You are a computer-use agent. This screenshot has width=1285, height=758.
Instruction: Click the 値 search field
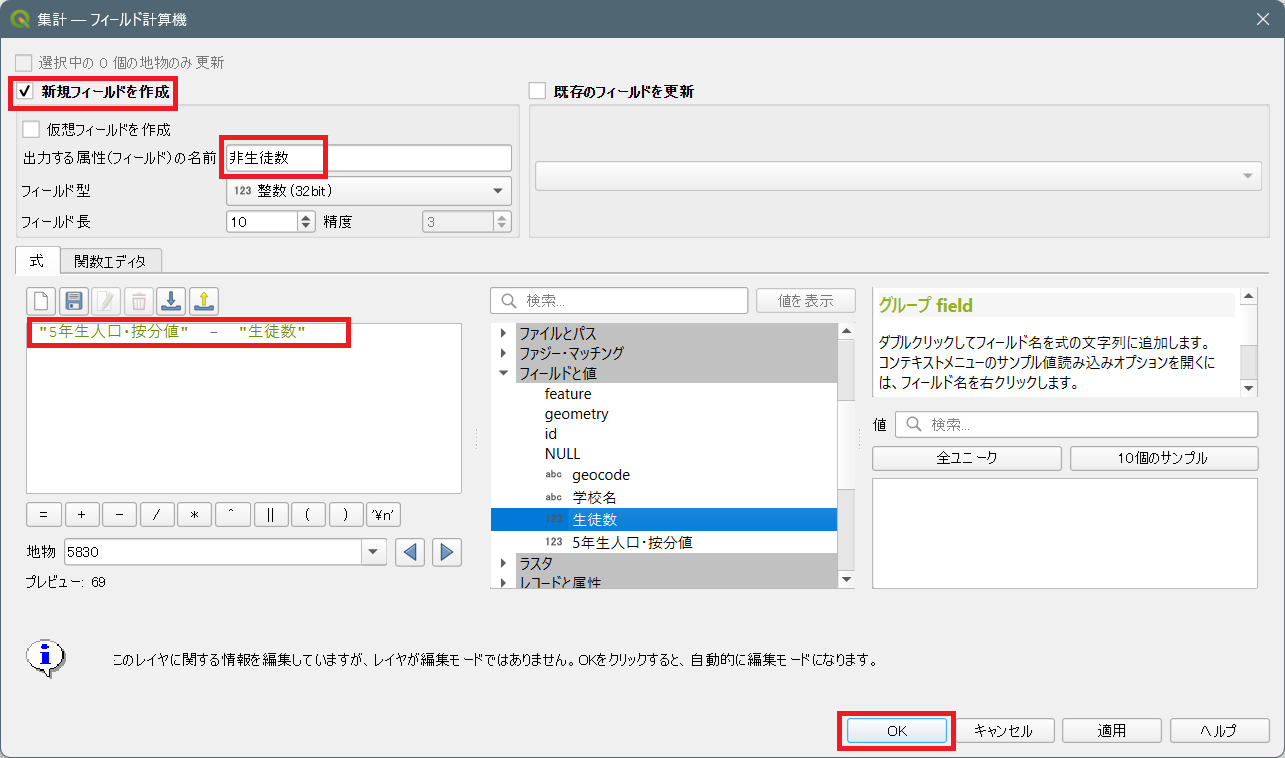(1076, 424)
